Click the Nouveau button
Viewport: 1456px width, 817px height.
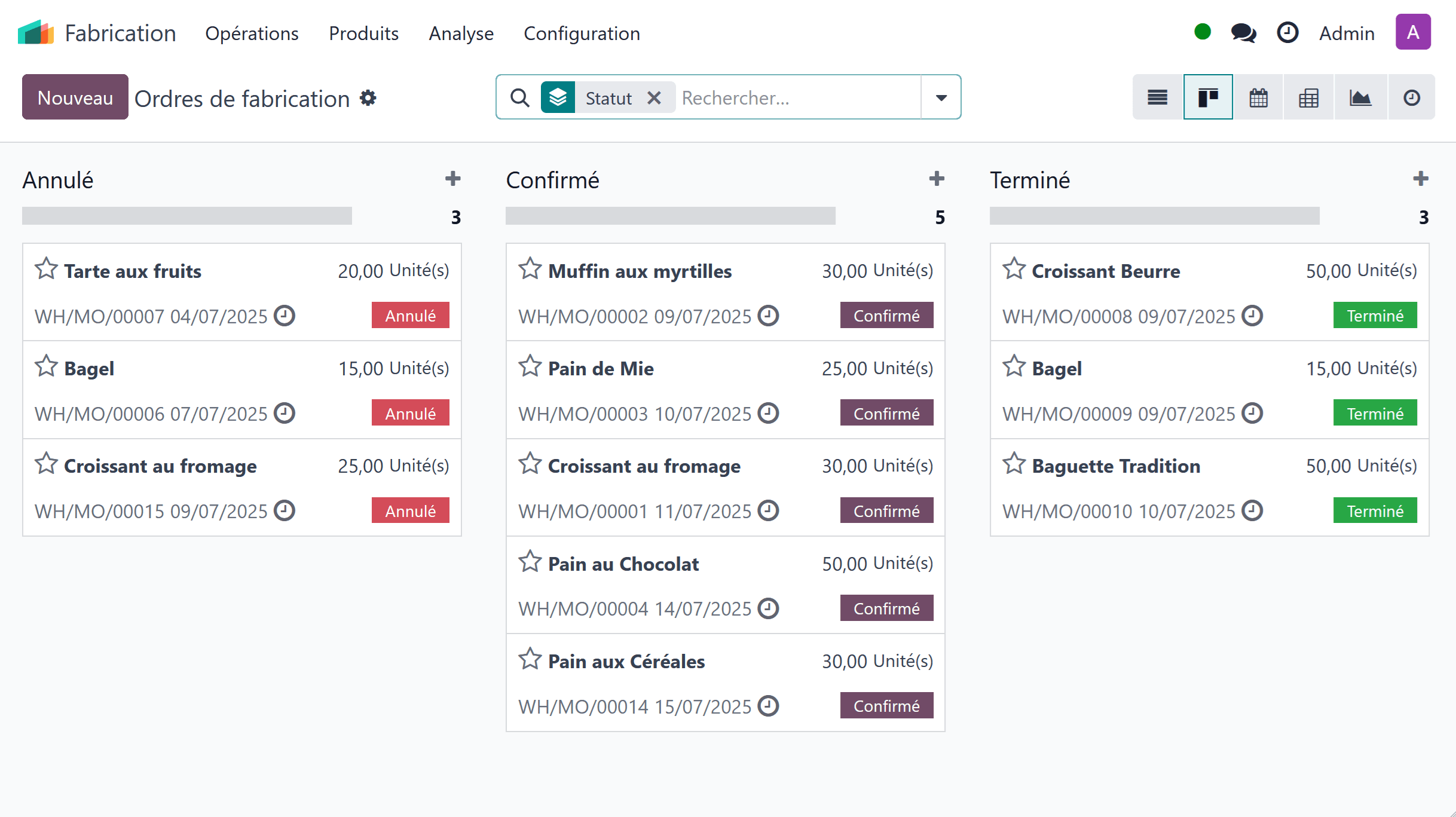coord(75,97)
